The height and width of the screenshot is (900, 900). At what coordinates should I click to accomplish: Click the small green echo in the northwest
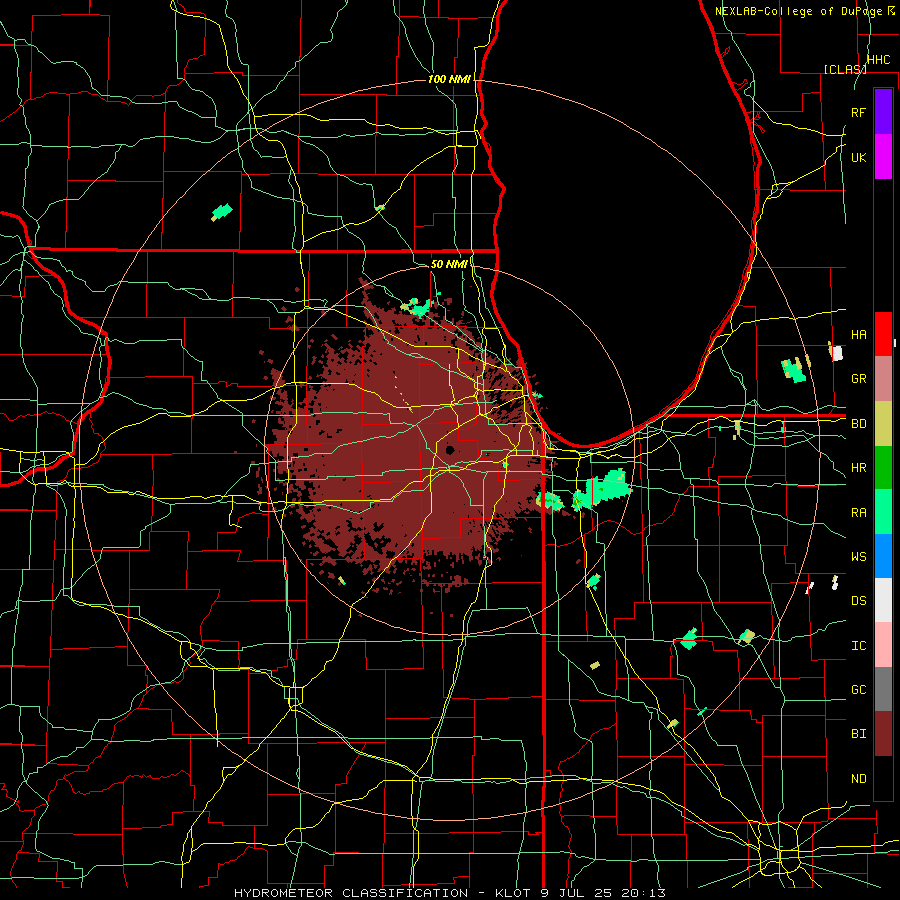pos(222,212)
